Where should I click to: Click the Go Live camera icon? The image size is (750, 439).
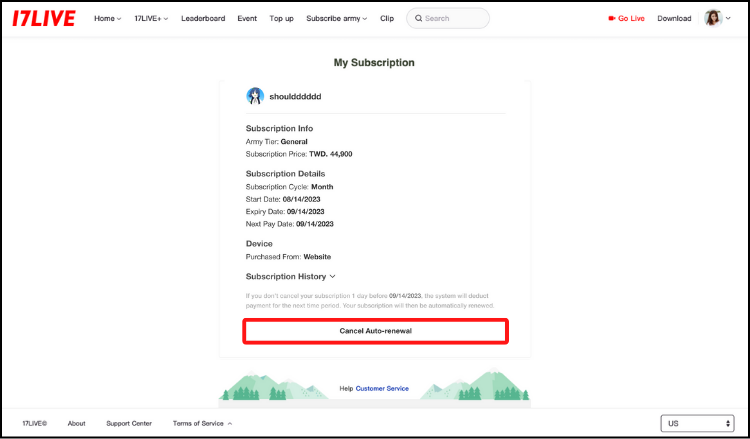[612, 18]
